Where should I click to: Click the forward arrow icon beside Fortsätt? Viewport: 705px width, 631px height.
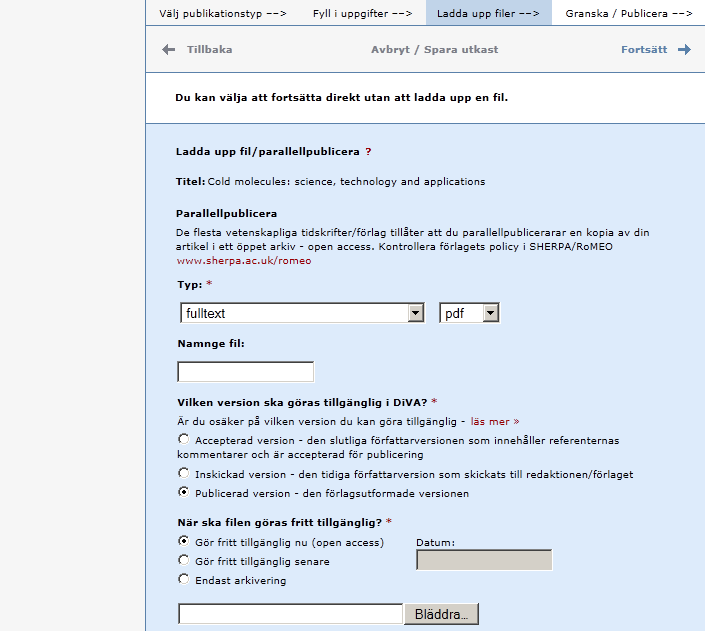tap(684, 49)
